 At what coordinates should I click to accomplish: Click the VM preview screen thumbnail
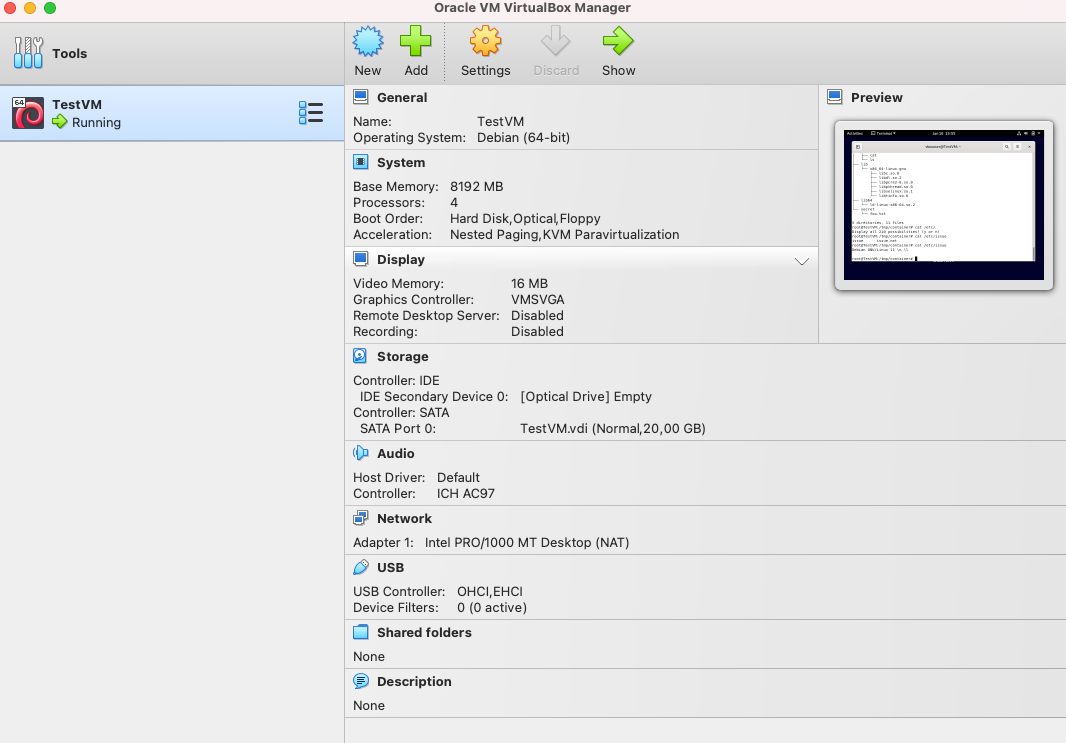coord(944,205)
